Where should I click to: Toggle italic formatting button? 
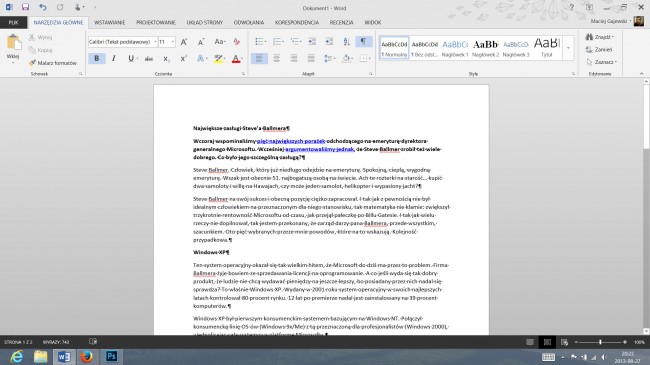(114, 58)
